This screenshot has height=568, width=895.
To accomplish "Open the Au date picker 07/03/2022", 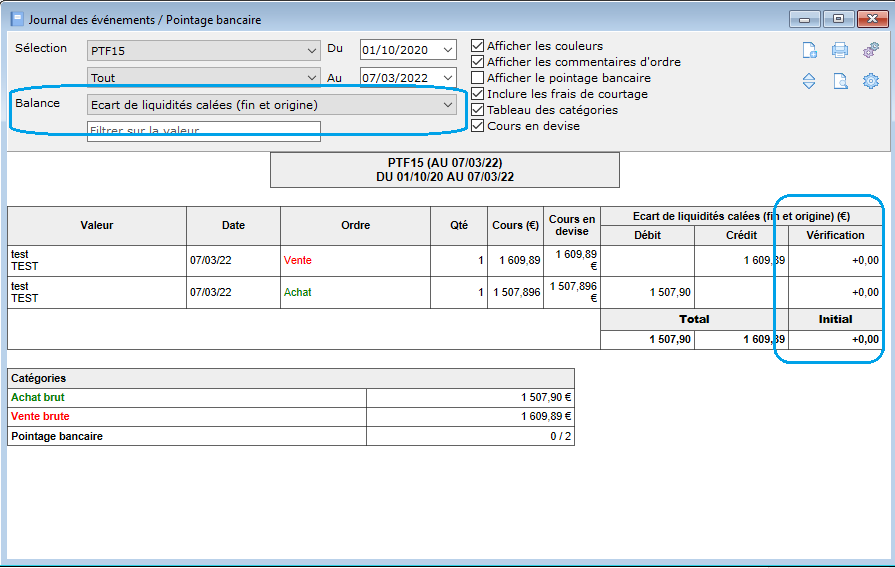I will tap(408, 76).
